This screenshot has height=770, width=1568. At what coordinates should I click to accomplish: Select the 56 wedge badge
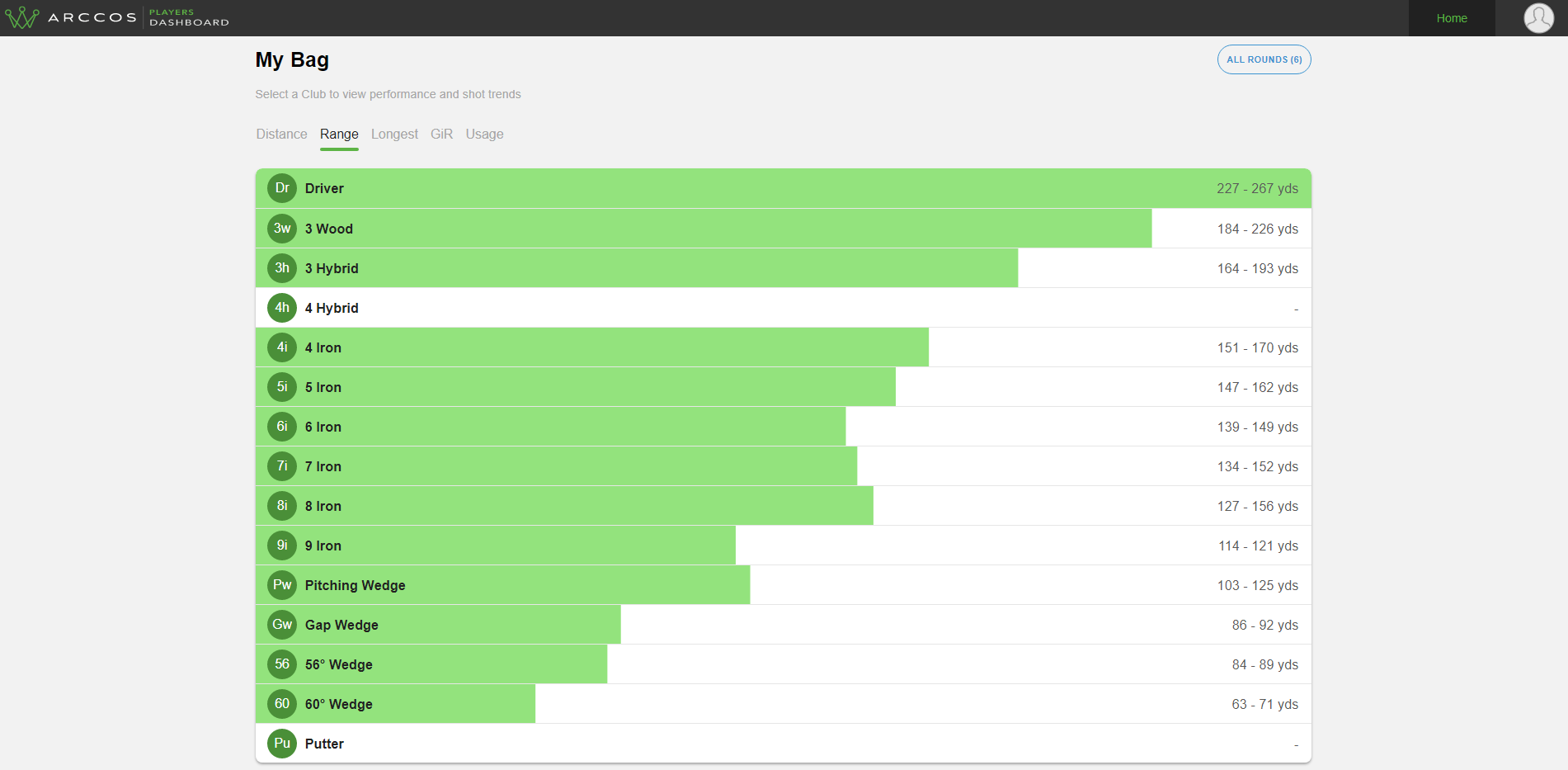click(282, 664)
